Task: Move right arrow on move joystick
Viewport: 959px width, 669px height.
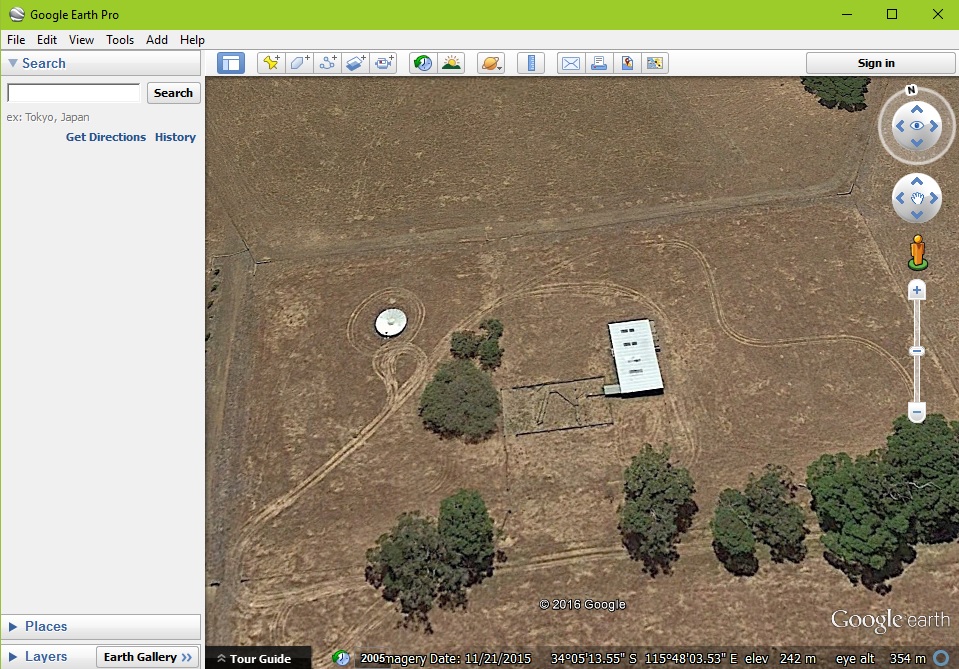Action: pyautogui.click(x=934, y=198)
